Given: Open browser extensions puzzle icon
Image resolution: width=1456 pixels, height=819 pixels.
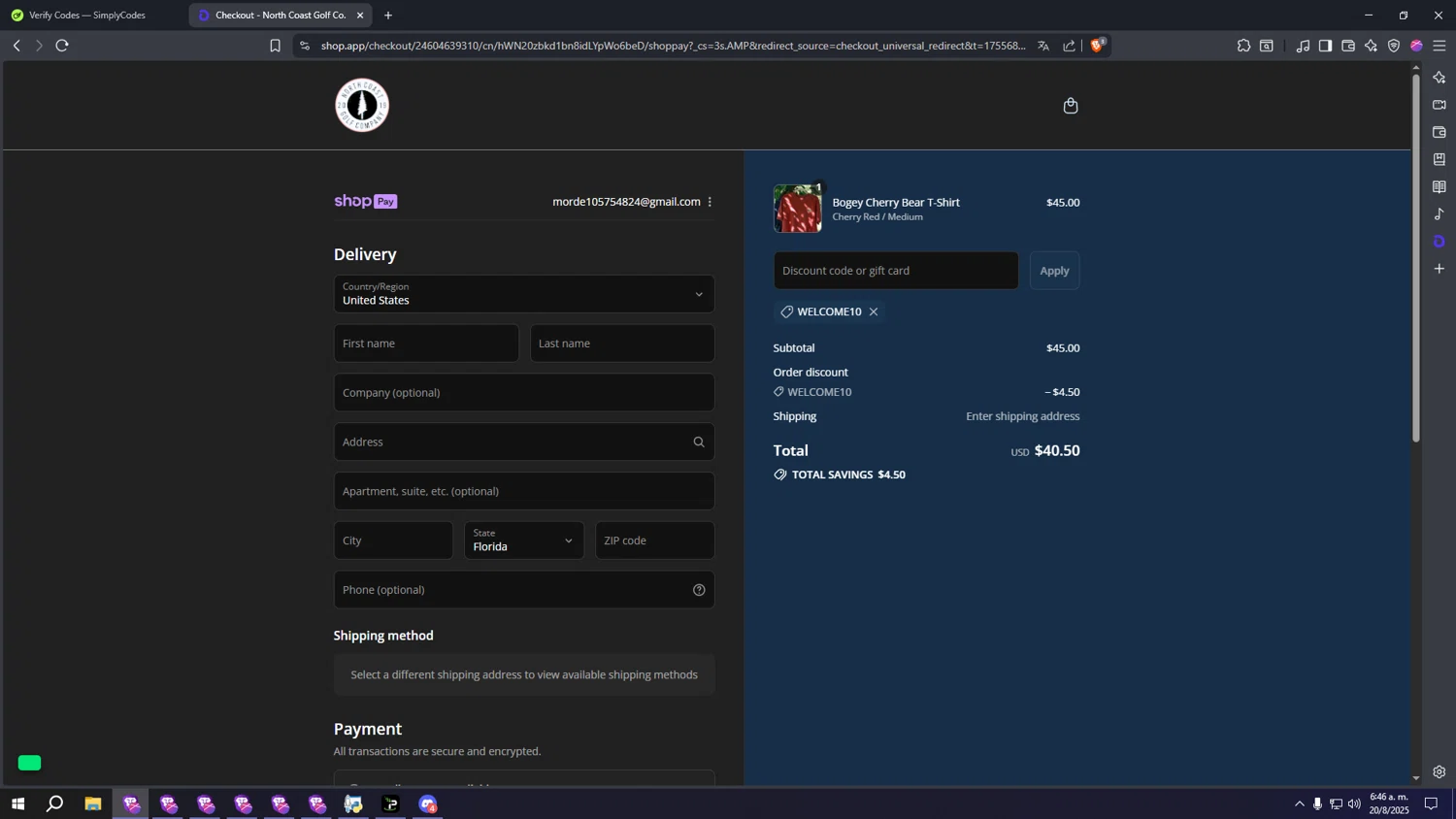Looking at the screenshot, I should (1243, 46).
